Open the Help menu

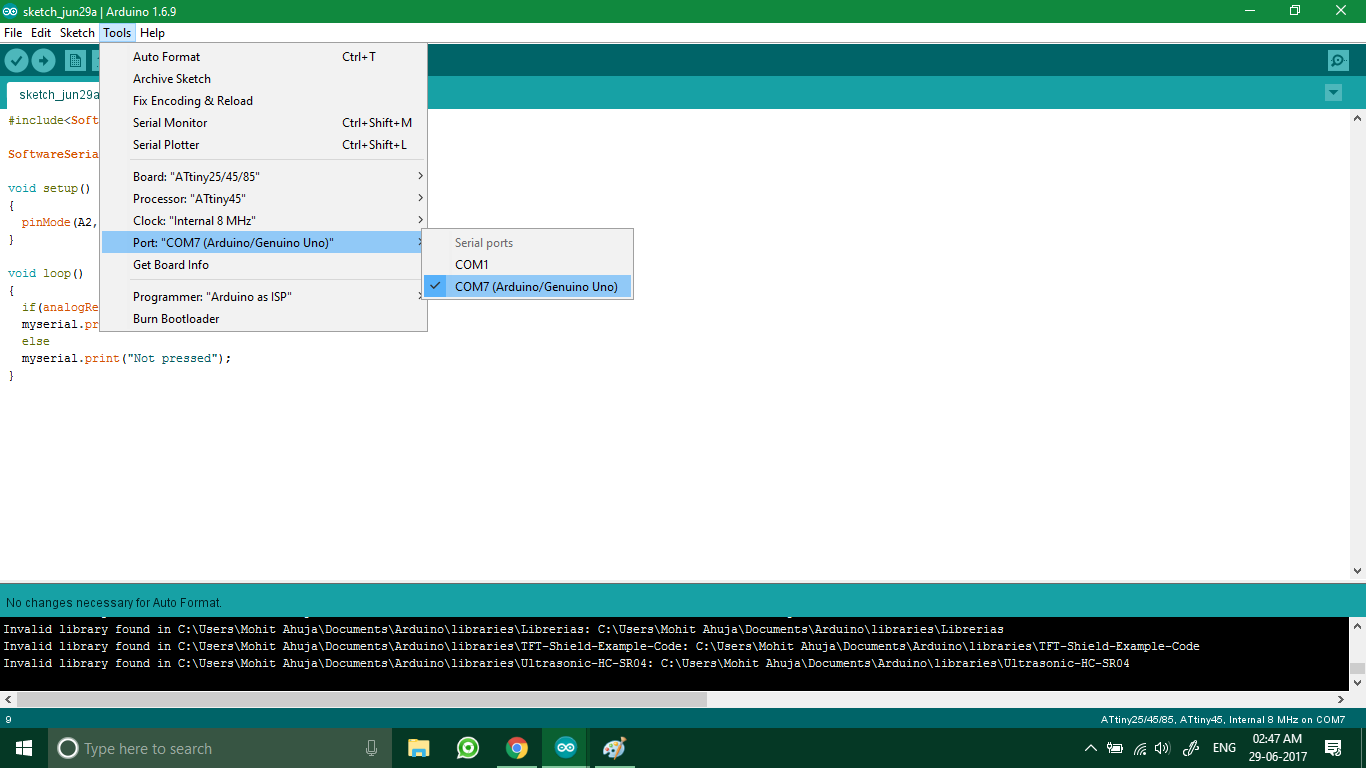pyautogui.click(x=152, y=33)
